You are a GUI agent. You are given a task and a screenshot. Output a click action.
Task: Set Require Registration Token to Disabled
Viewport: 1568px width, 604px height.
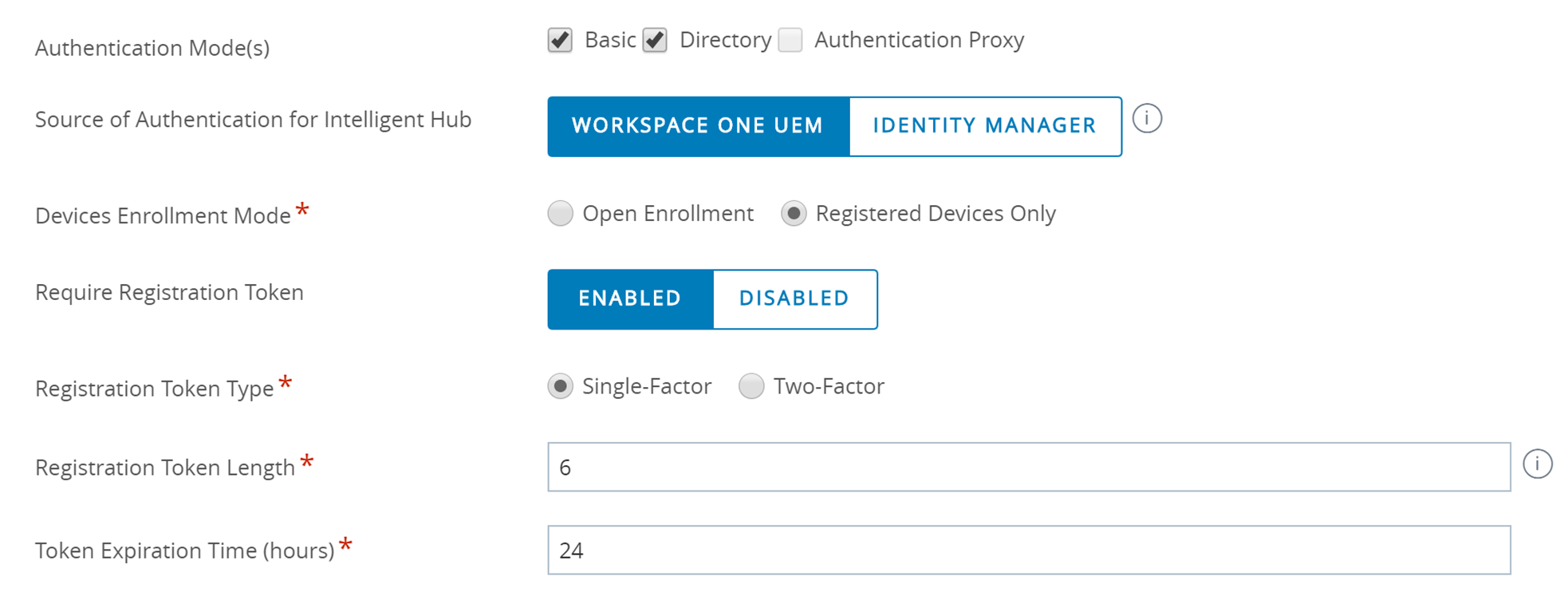click(x=795, y=299)
